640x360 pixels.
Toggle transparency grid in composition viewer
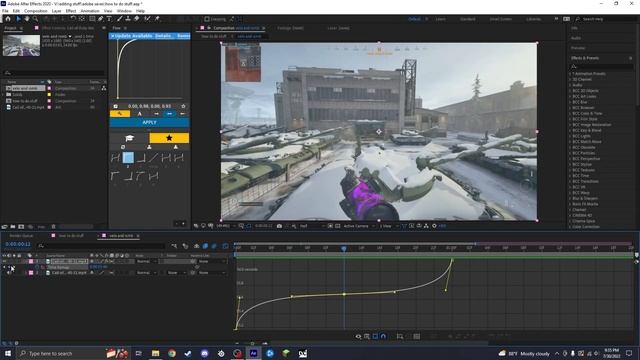[338, 226]
